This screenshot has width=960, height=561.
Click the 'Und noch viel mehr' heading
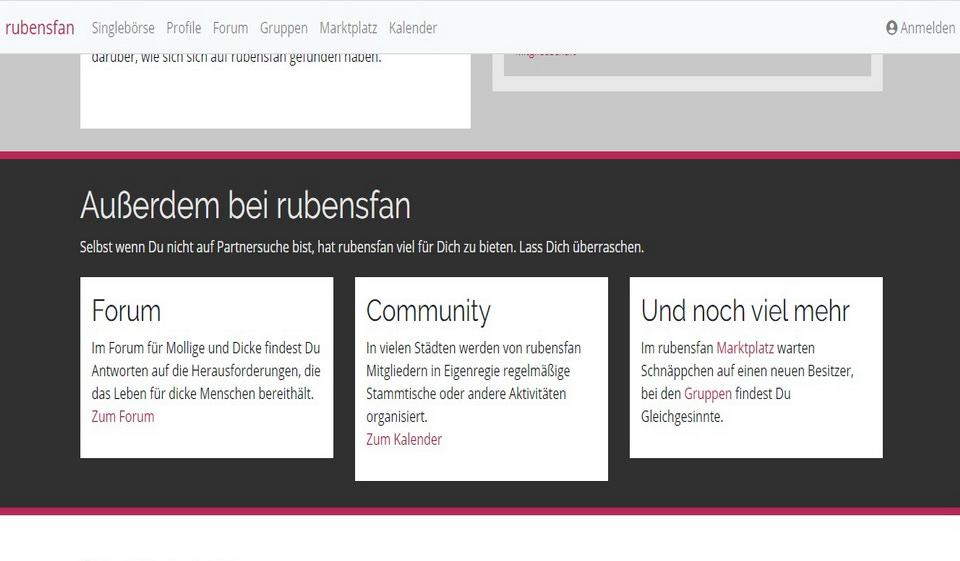pyautogui.click(x=745, y=311)
